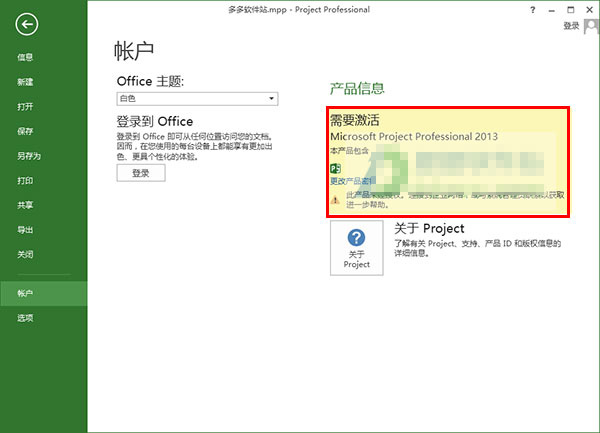The image size is (600, 433).
Task: Select 打印 in the sidebar
Action: [25, 181]
